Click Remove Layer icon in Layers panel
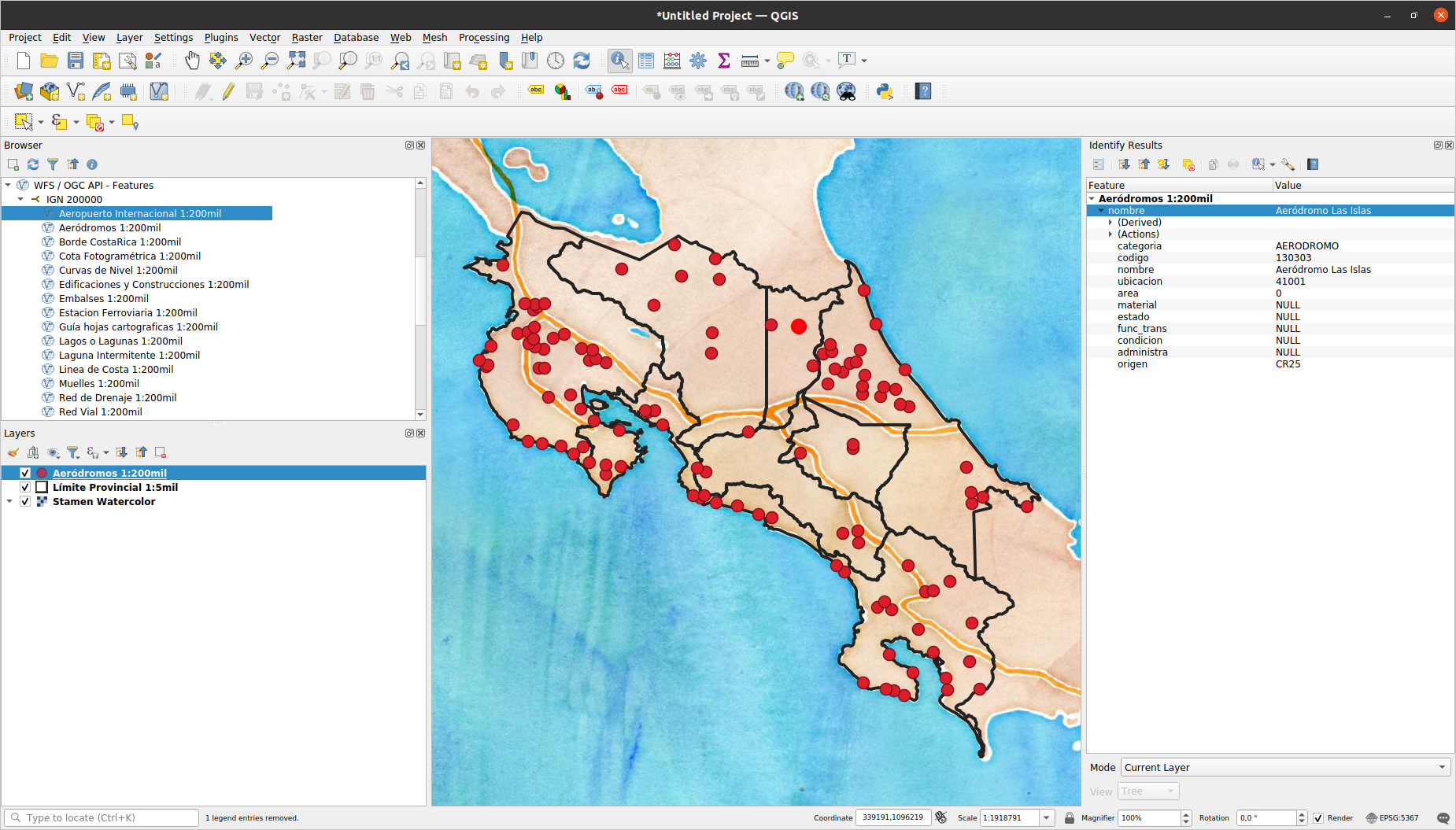 coord(161,452)
